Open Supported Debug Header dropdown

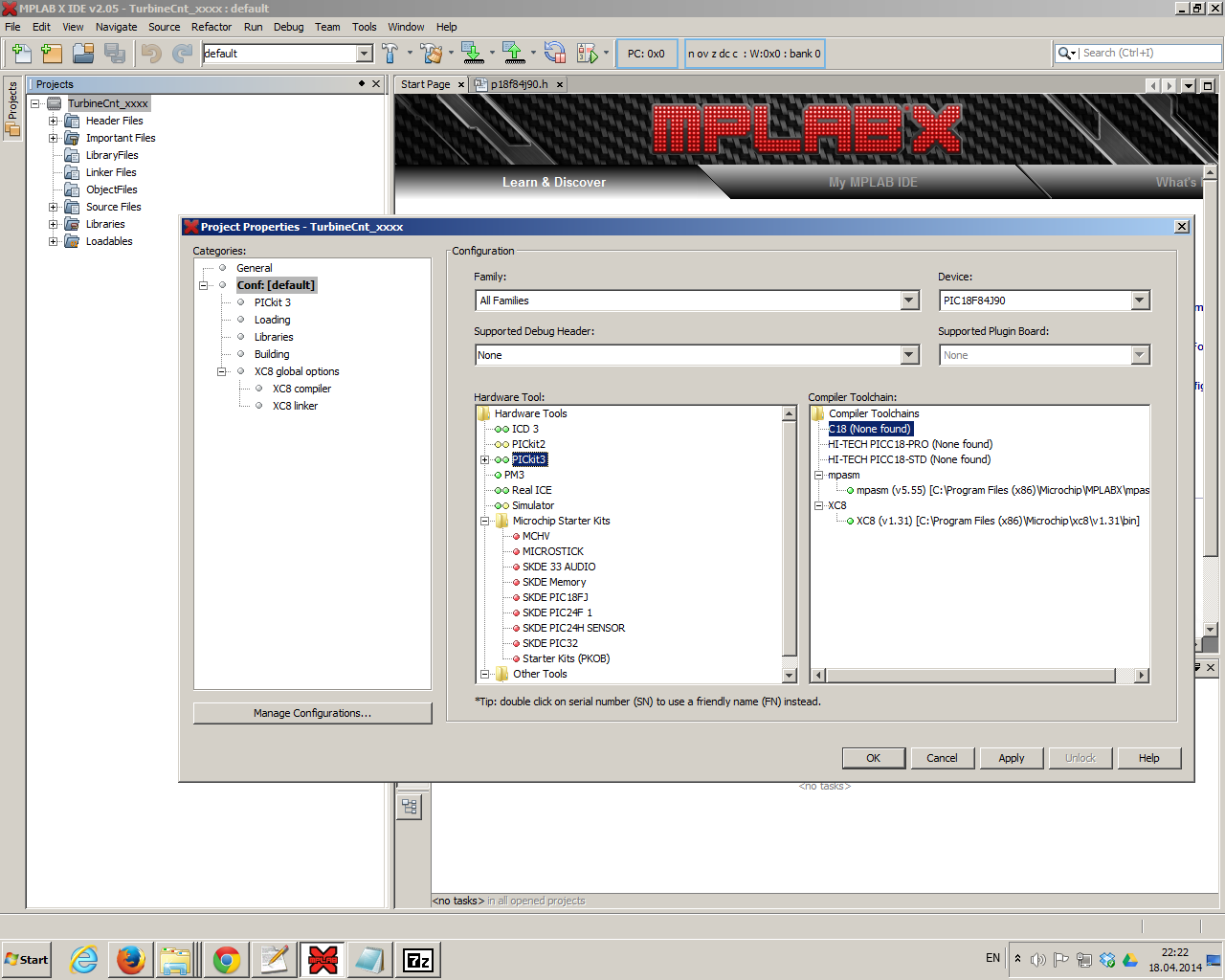coord(910,355)
